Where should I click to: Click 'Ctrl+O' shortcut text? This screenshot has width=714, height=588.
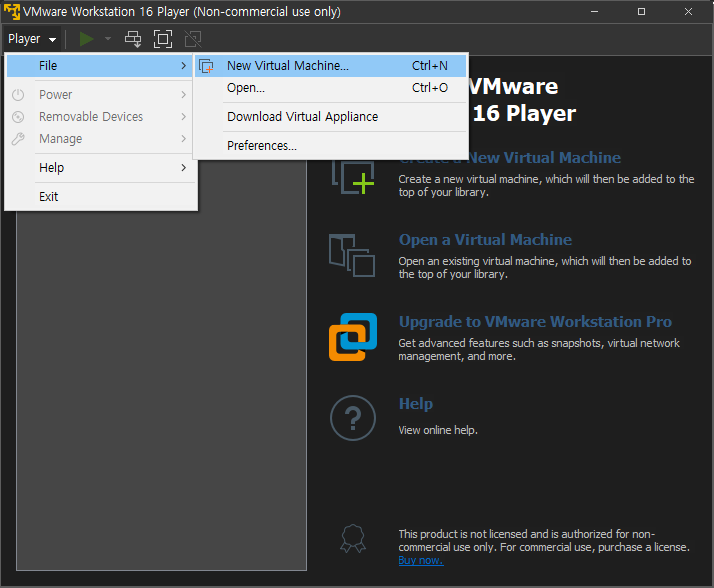(430, 87)
